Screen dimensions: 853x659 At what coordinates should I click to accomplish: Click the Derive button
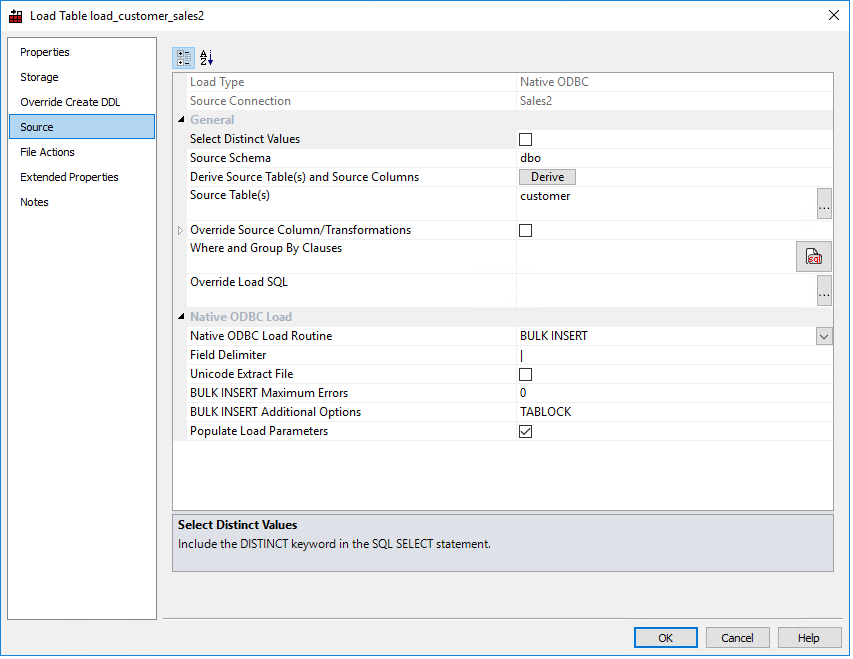(x=547, y=177)
